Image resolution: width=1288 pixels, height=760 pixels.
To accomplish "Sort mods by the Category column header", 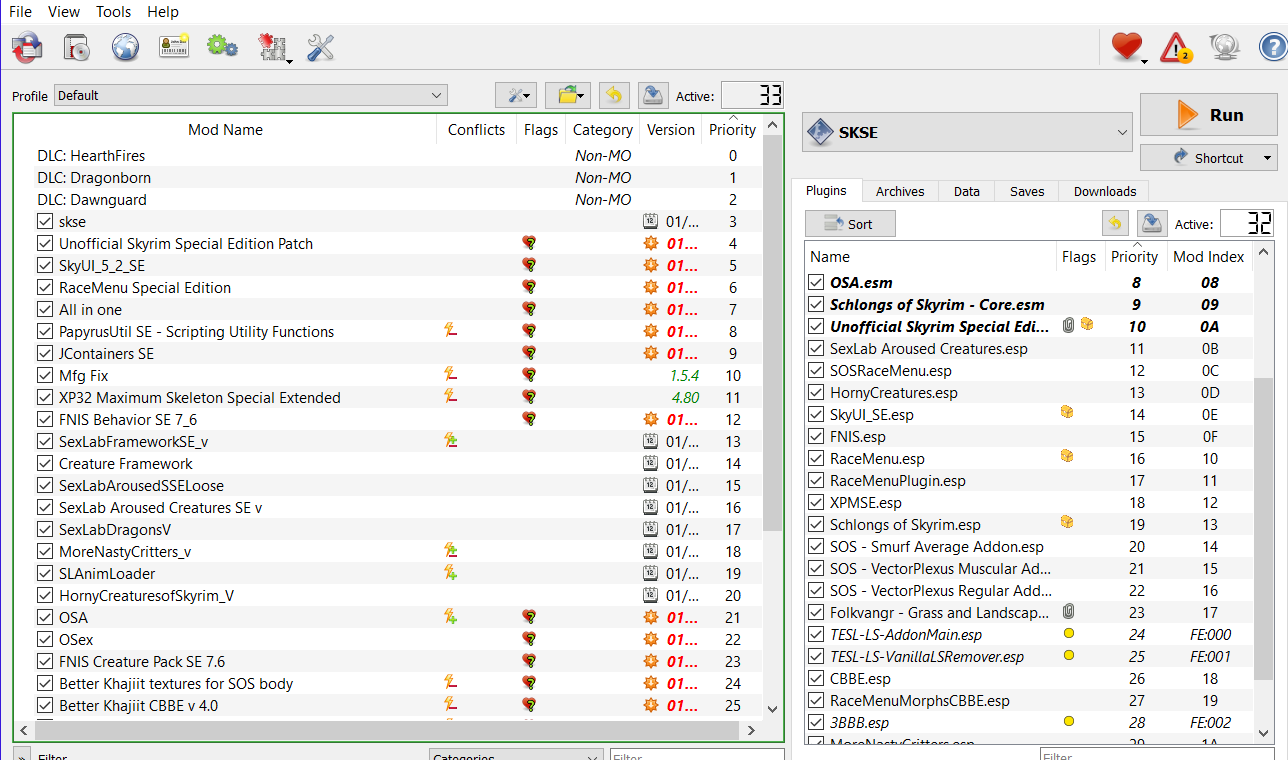I will [x=602, y=130].
